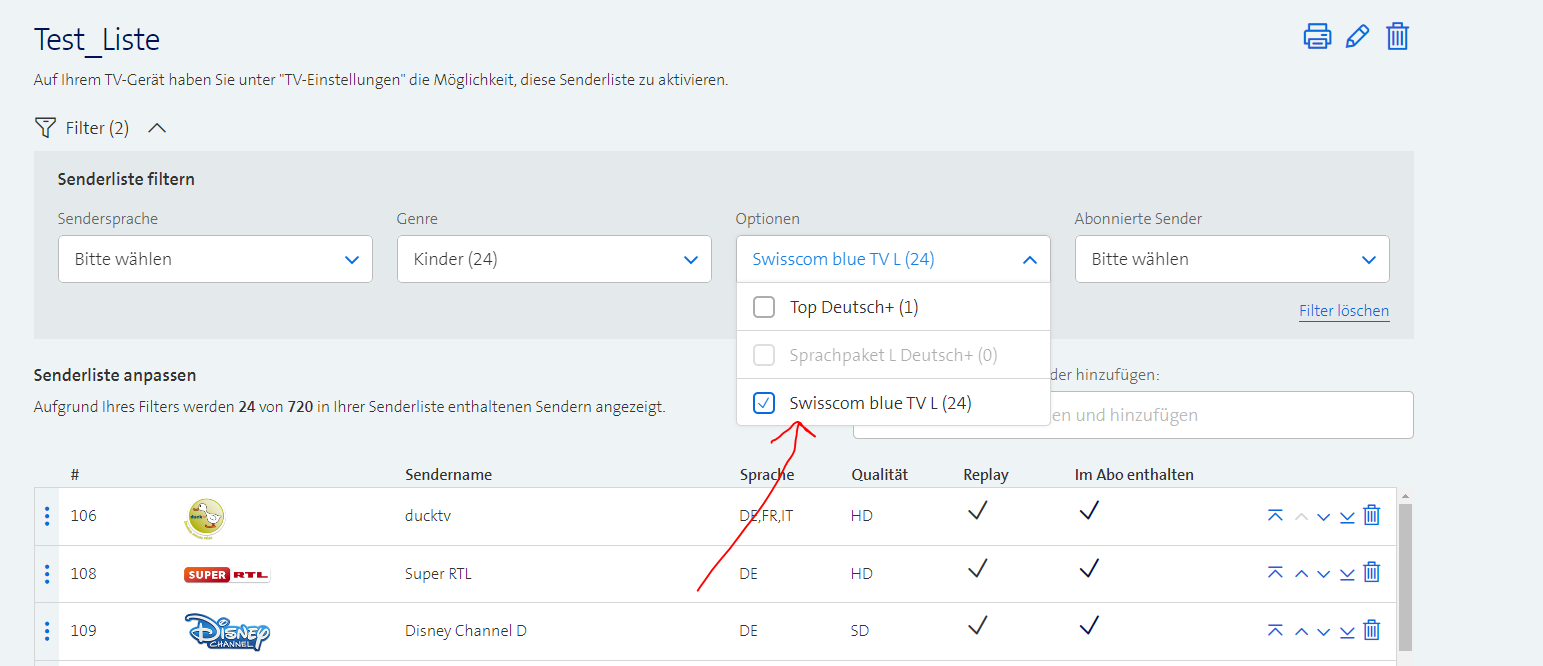This screenshot has width=1543, height=666.
Task: Uncheck Swisscom blue TV L (24)
Action: pos(764,402)
